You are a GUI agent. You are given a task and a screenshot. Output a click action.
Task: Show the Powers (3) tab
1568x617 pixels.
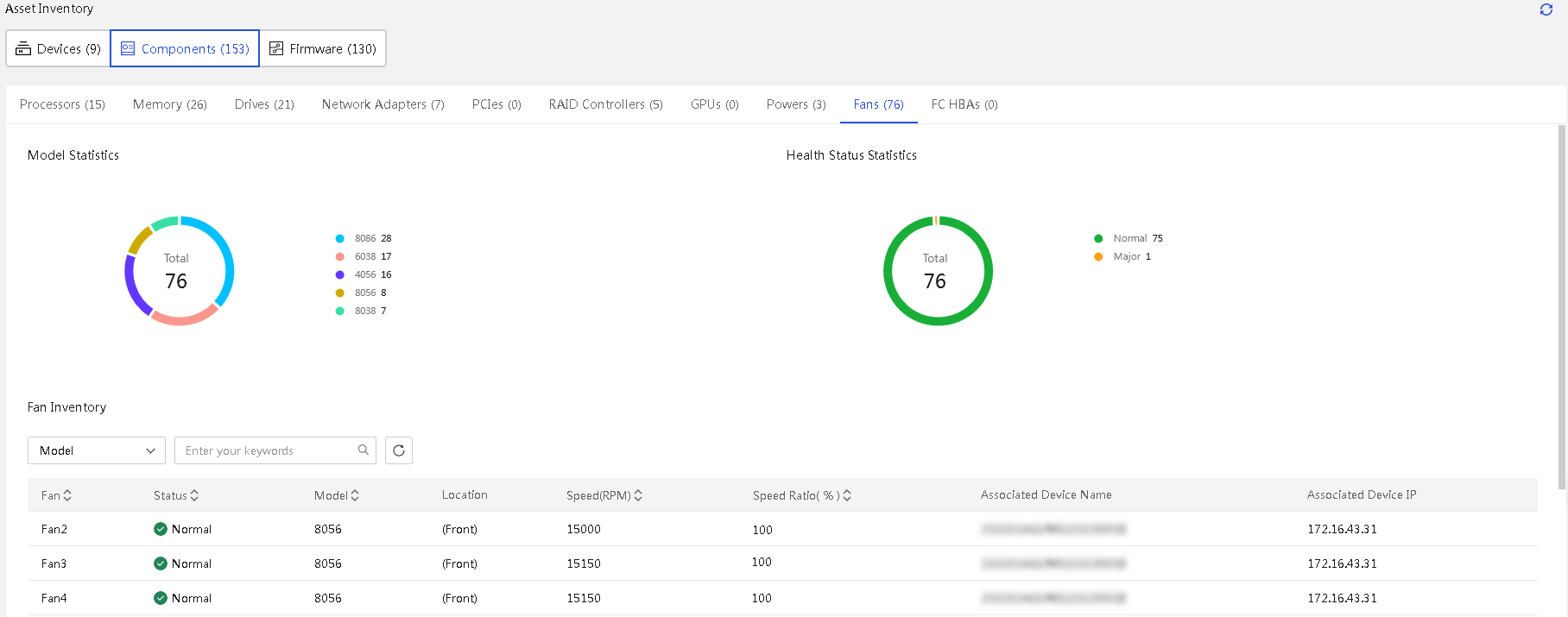point(796,104)
